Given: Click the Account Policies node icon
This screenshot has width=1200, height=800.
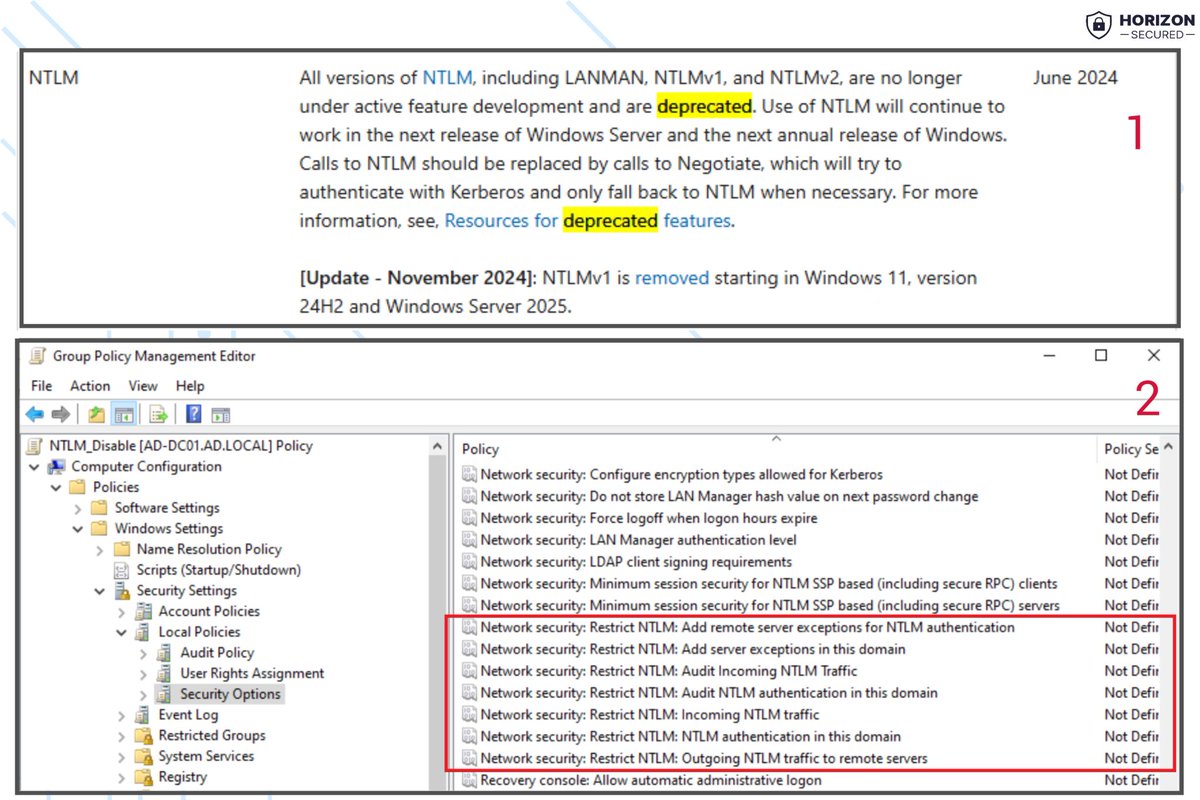Looking at the screenshot, I should (143, 611).
